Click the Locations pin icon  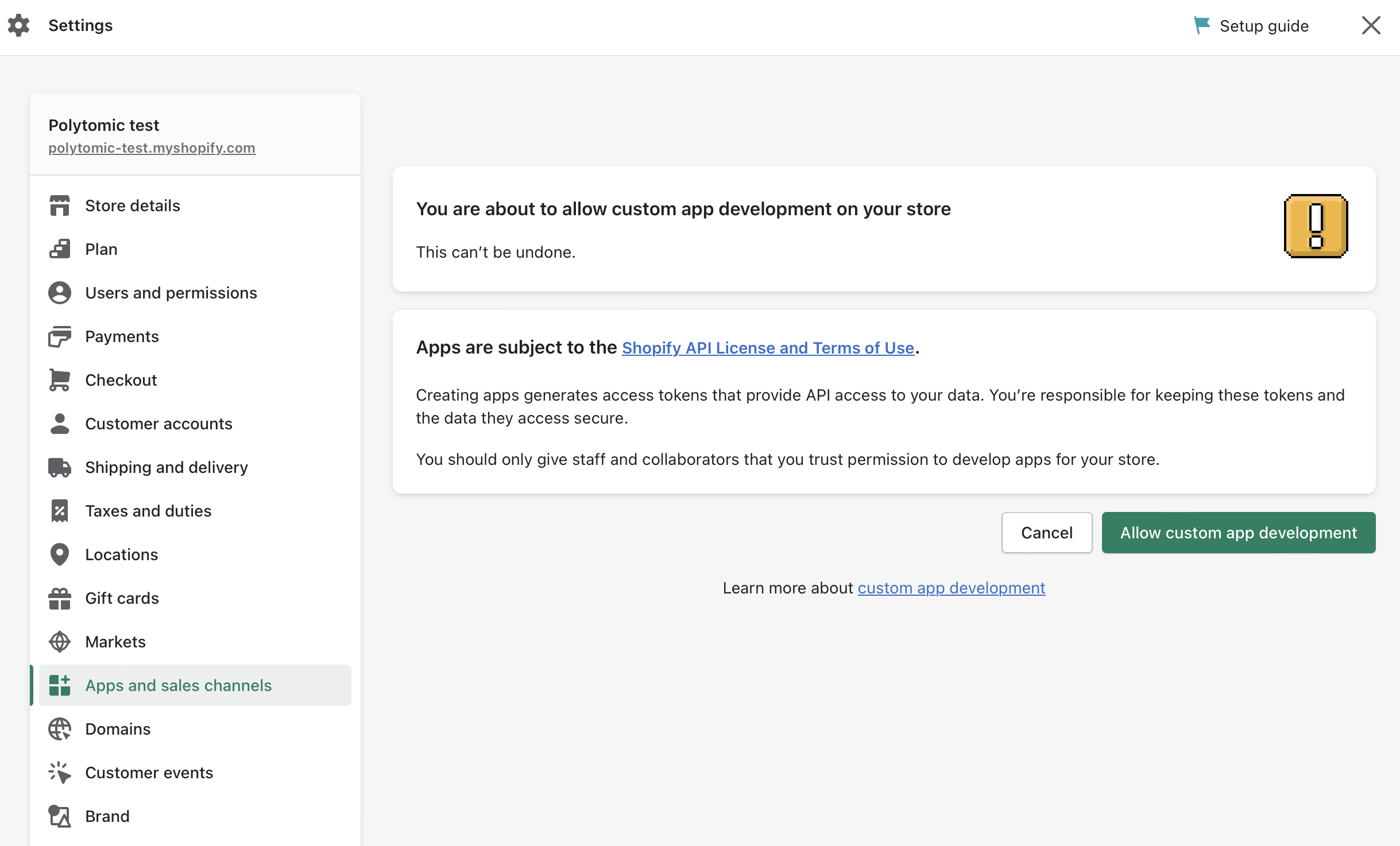pos(60,554)
